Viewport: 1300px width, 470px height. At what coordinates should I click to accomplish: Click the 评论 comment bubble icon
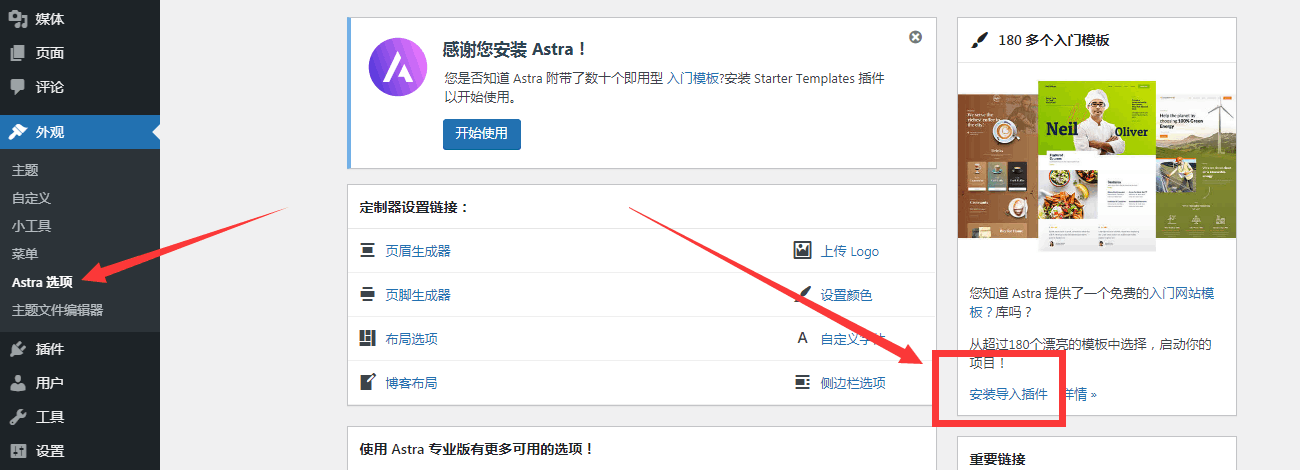pyautogui.click(x=18, y=87)
